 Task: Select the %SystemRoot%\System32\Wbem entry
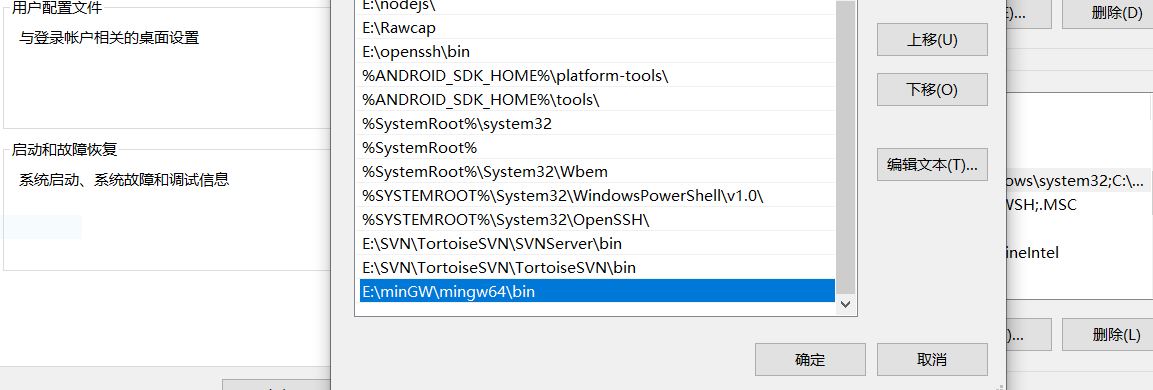point(597,171)
